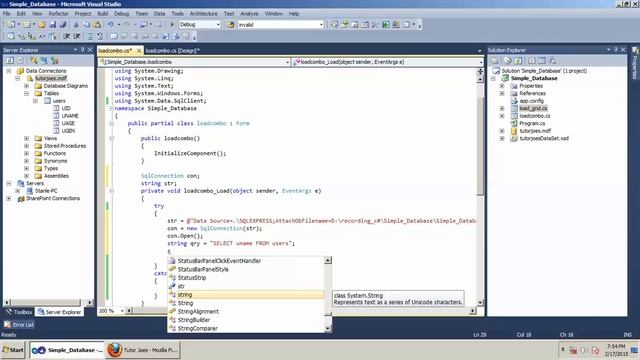Toggle auto-hide pin on Server Explorer panel
This screenshot has width=640, height=360.
pos(82,50)
